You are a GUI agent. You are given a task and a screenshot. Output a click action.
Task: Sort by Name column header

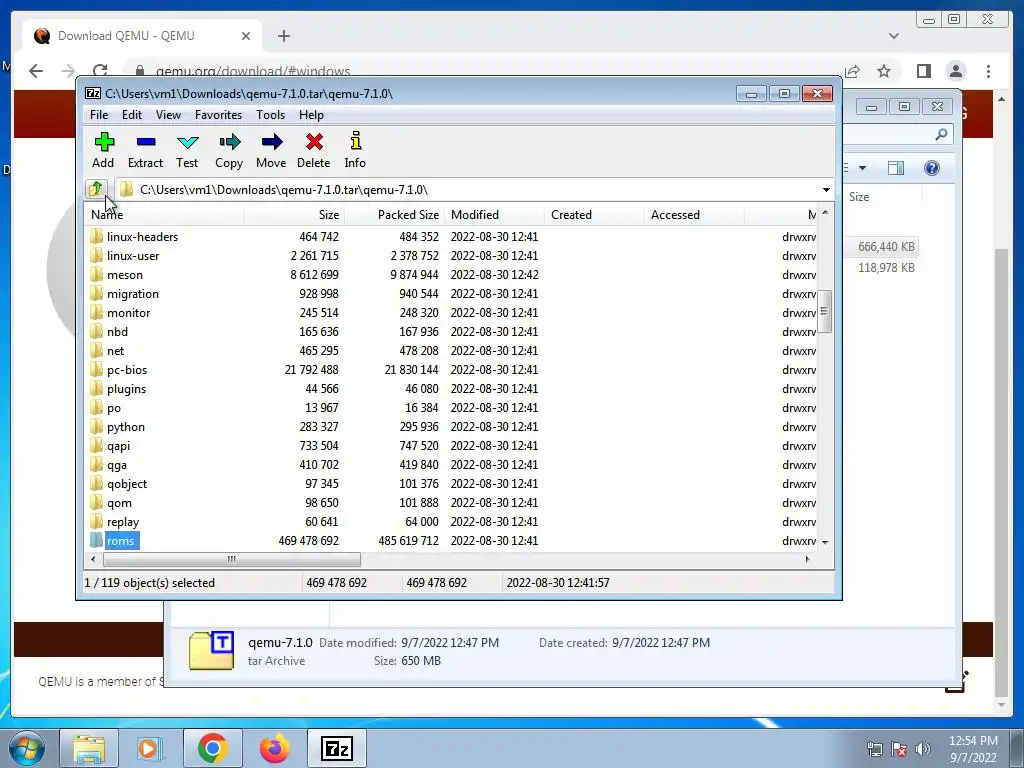tap(164, 215)
